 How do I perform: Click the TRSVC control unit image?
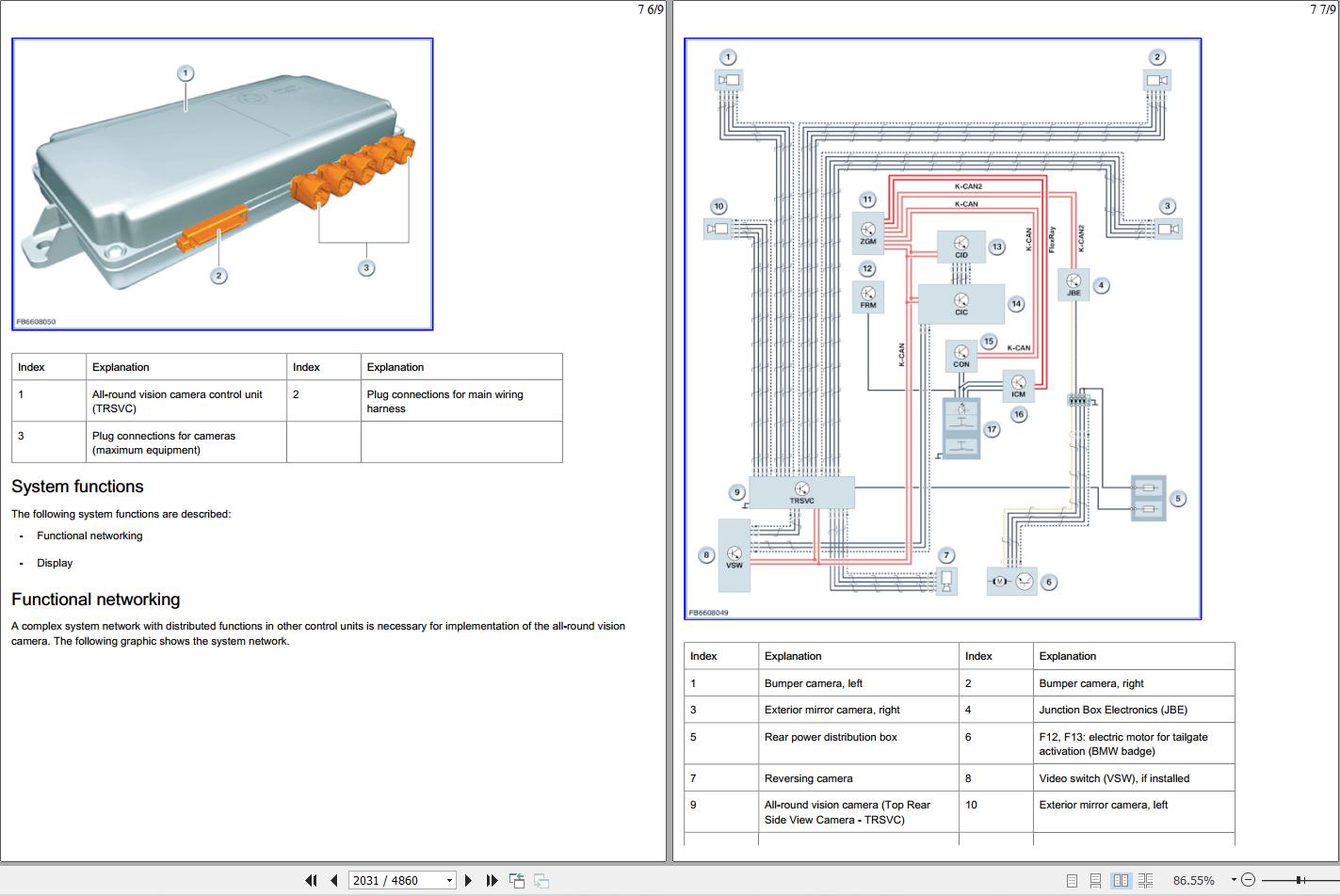pos(222,184)
